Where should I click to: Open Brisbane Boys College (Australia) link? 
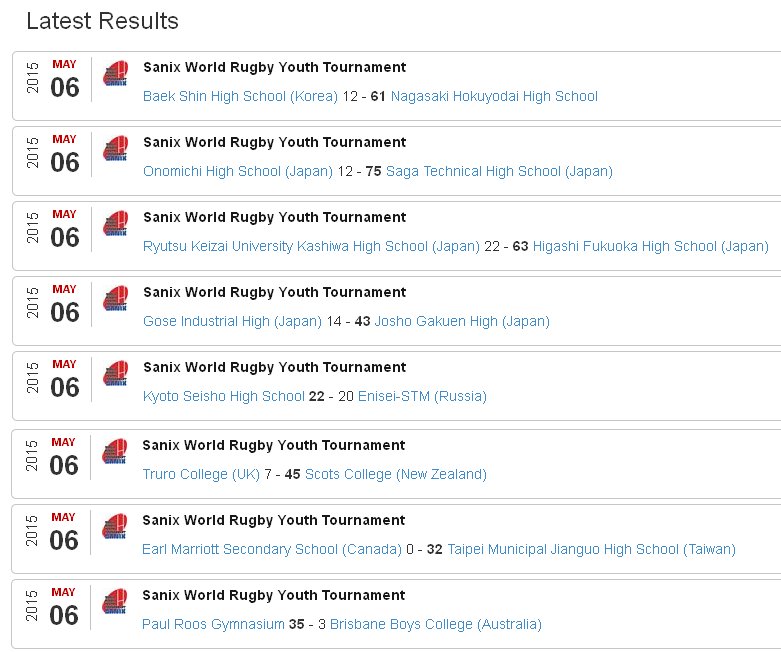(436, 625)
